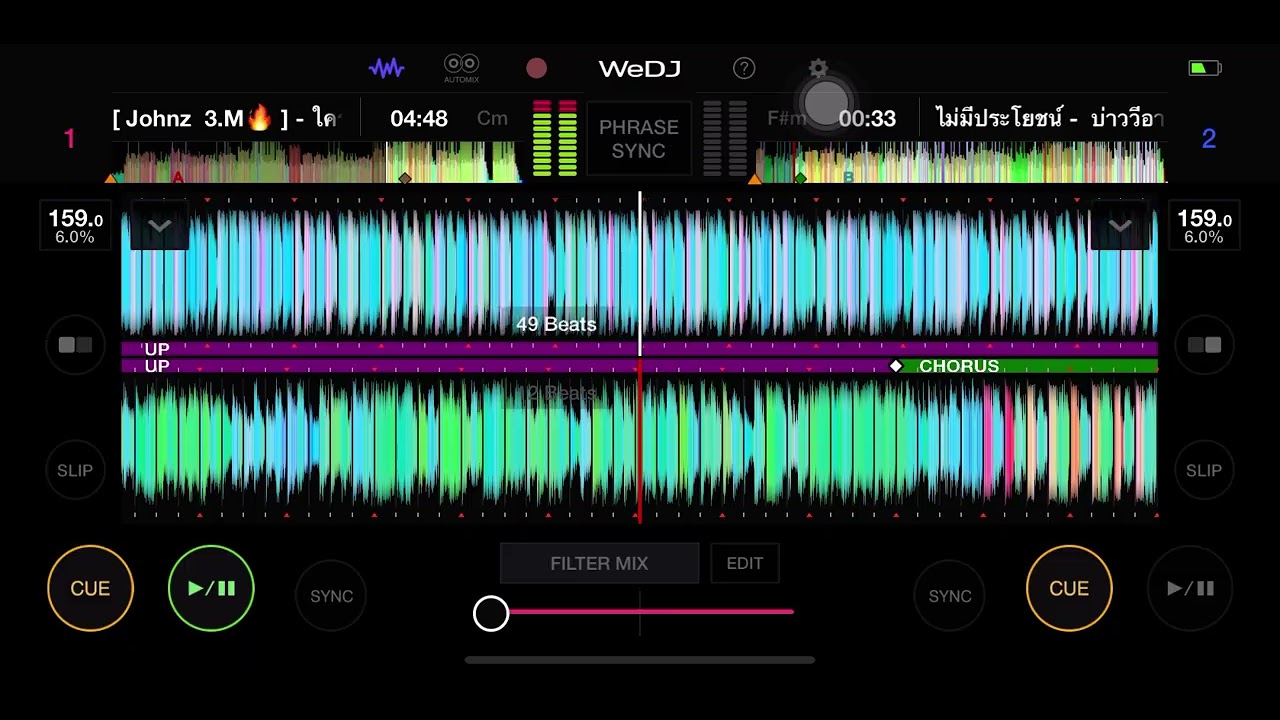Start deck 2 with the play/pause button
The image size is (1280, 720).
[1190, 588]
